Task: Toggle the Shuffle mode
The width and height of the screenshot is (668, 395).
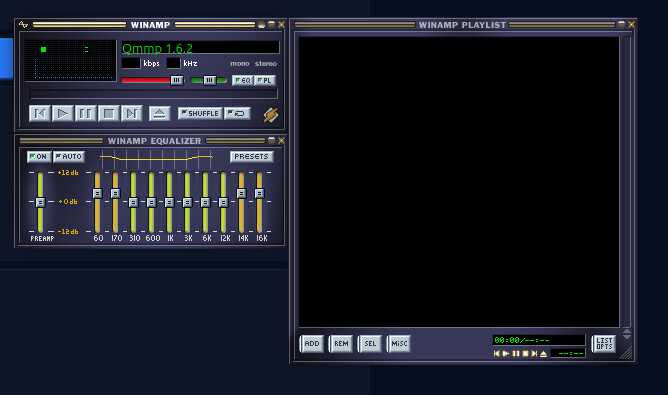Action: pyautogui.click(x=200, y=113)
